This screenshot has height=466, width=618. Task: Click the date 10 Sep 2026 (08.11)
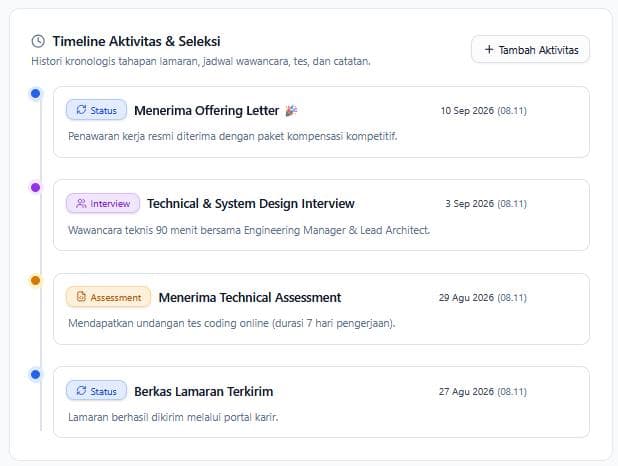pyautogui.click(x=484, y=111)
